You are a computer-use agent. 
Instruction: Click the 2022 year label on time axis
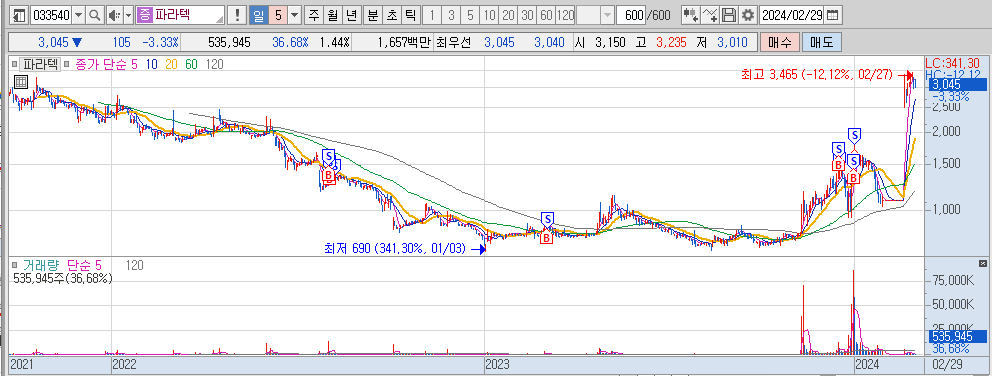pos(124,365)
